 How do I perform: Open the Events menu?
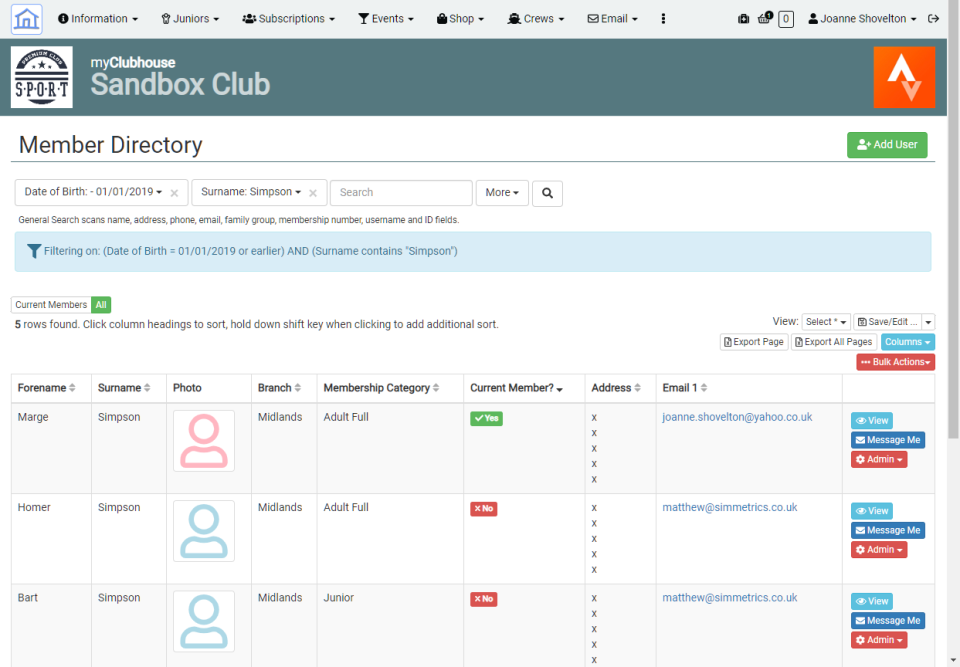[x=386, y=18]
